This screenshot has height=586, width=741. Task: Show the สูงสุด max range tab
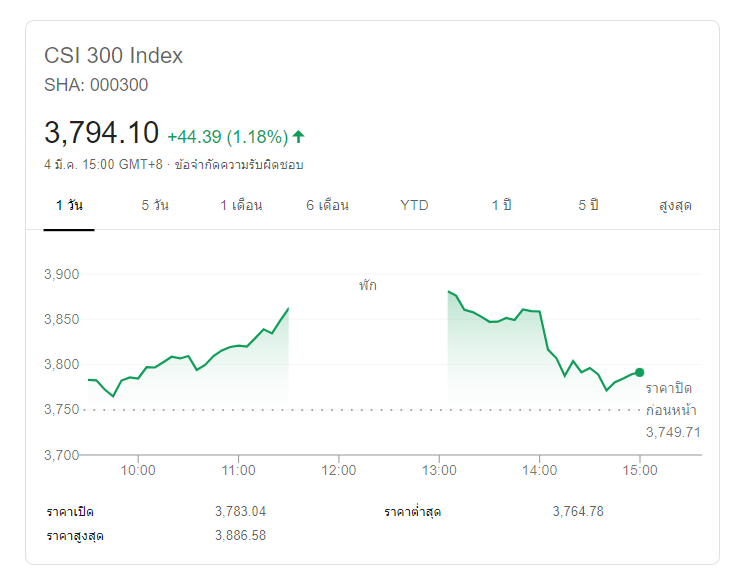(675, 205)
